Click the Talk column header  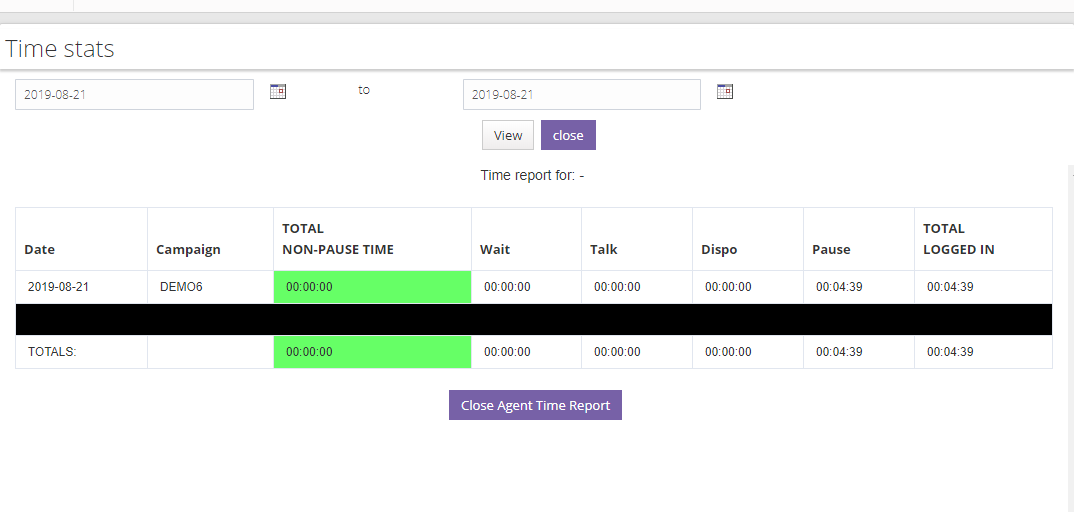(604, 250)
